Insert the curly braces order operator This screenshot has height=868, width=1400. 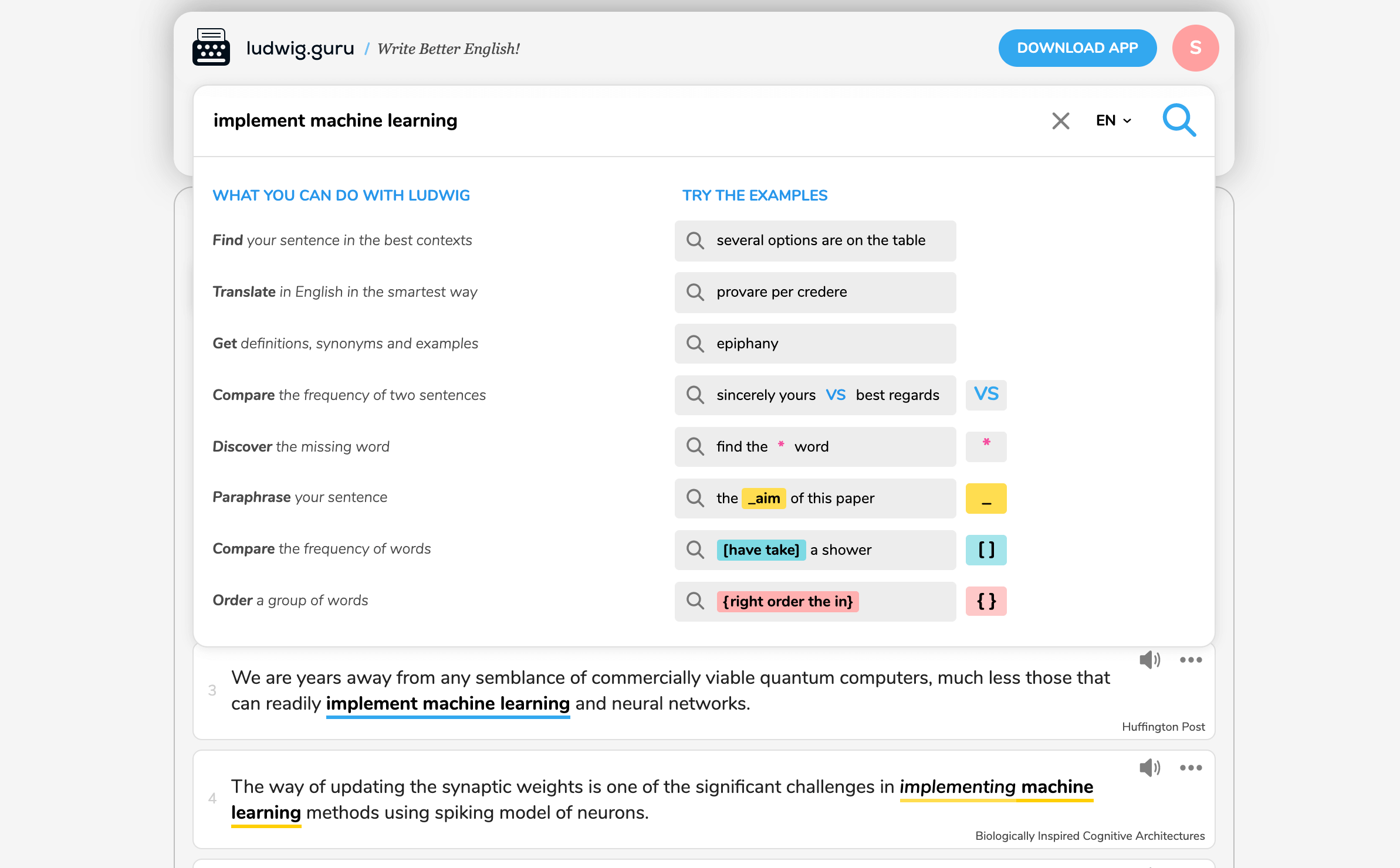(986, 601)
